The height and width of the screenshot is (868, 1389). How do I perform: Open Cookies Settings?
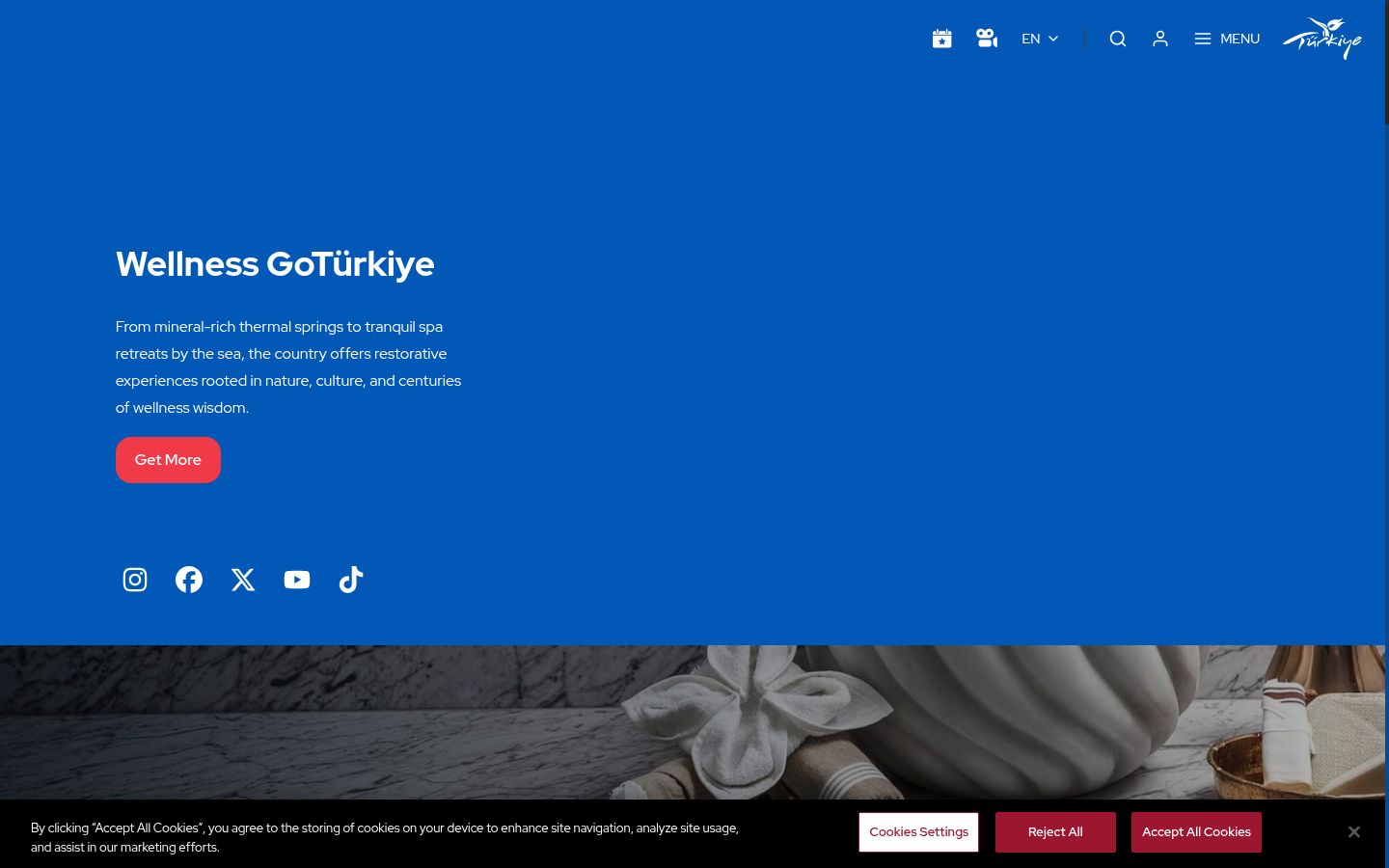tap(918, 832)
